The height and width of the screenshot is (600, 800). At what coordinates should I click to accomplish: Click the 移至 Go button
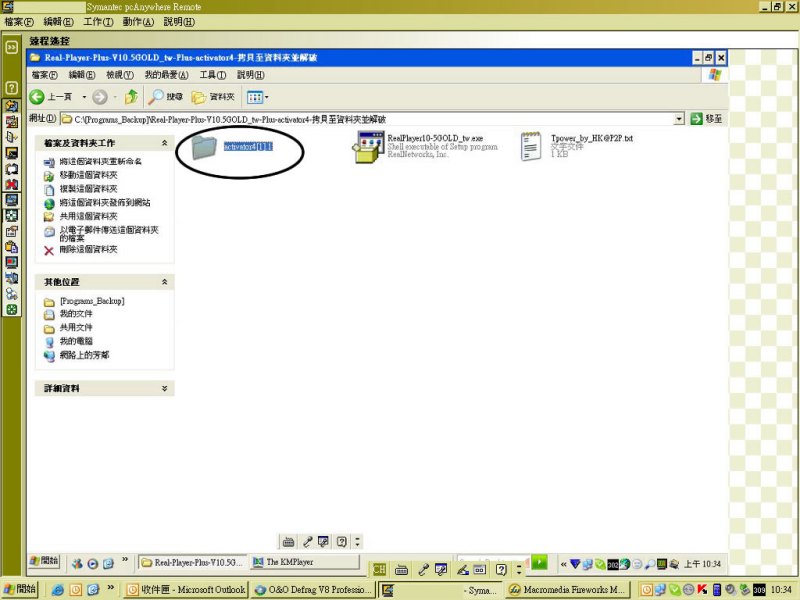[707, 119]
